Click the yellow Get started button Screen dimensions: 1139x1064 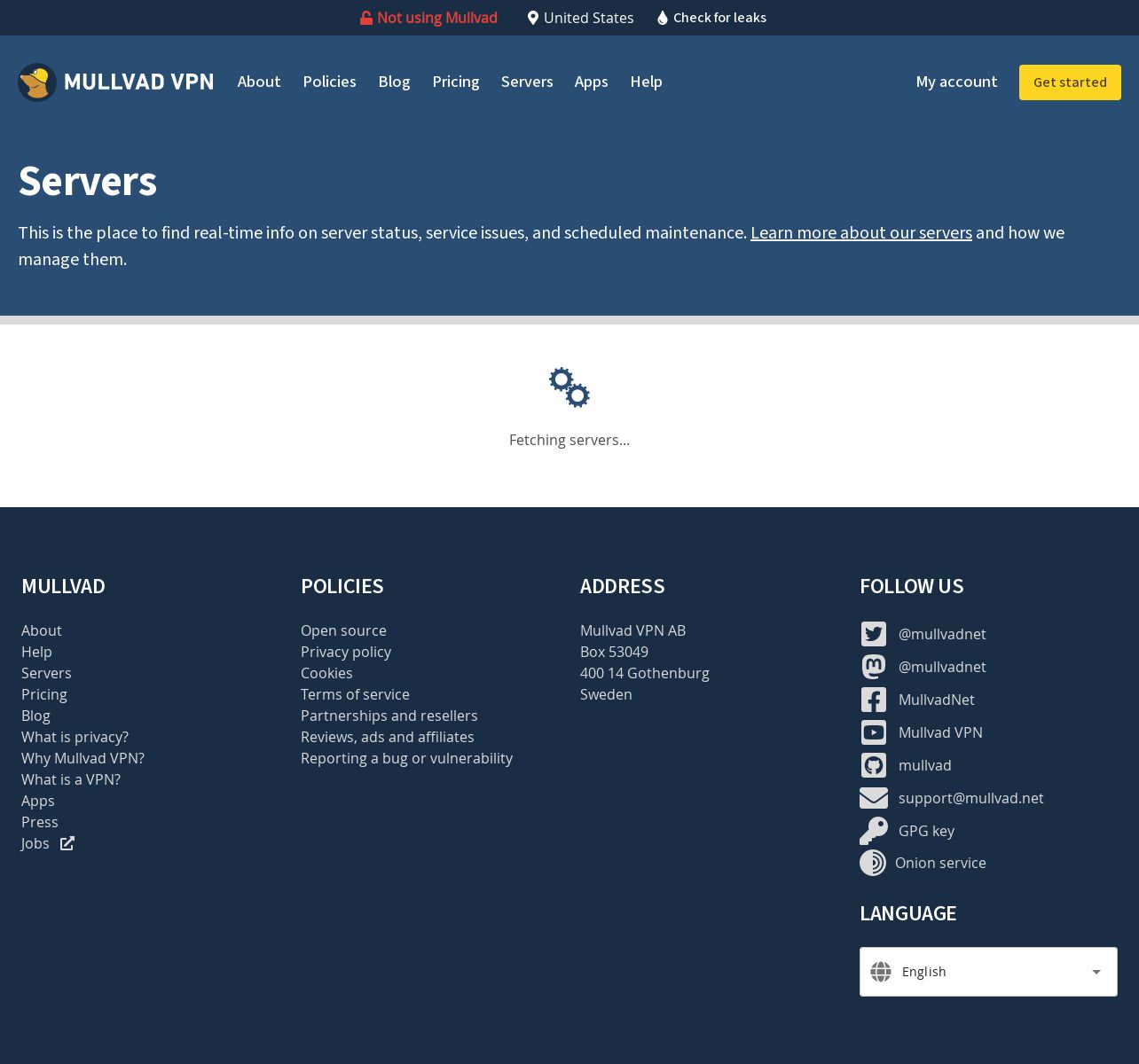pyautogui.click(x=1070, y=82)
